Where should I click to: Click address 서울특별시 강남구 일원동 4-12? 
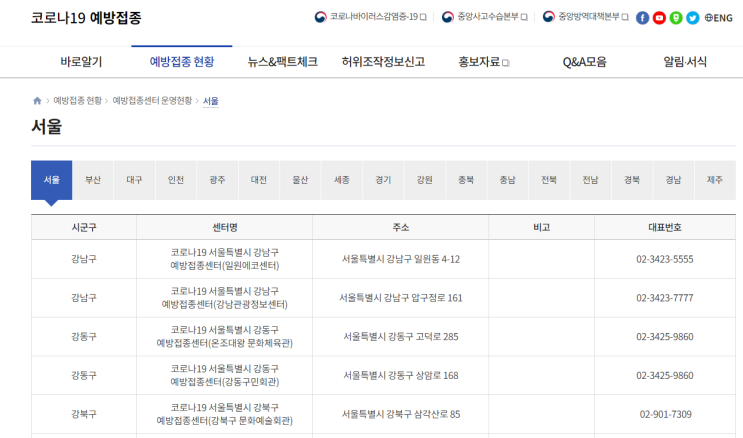401,259
